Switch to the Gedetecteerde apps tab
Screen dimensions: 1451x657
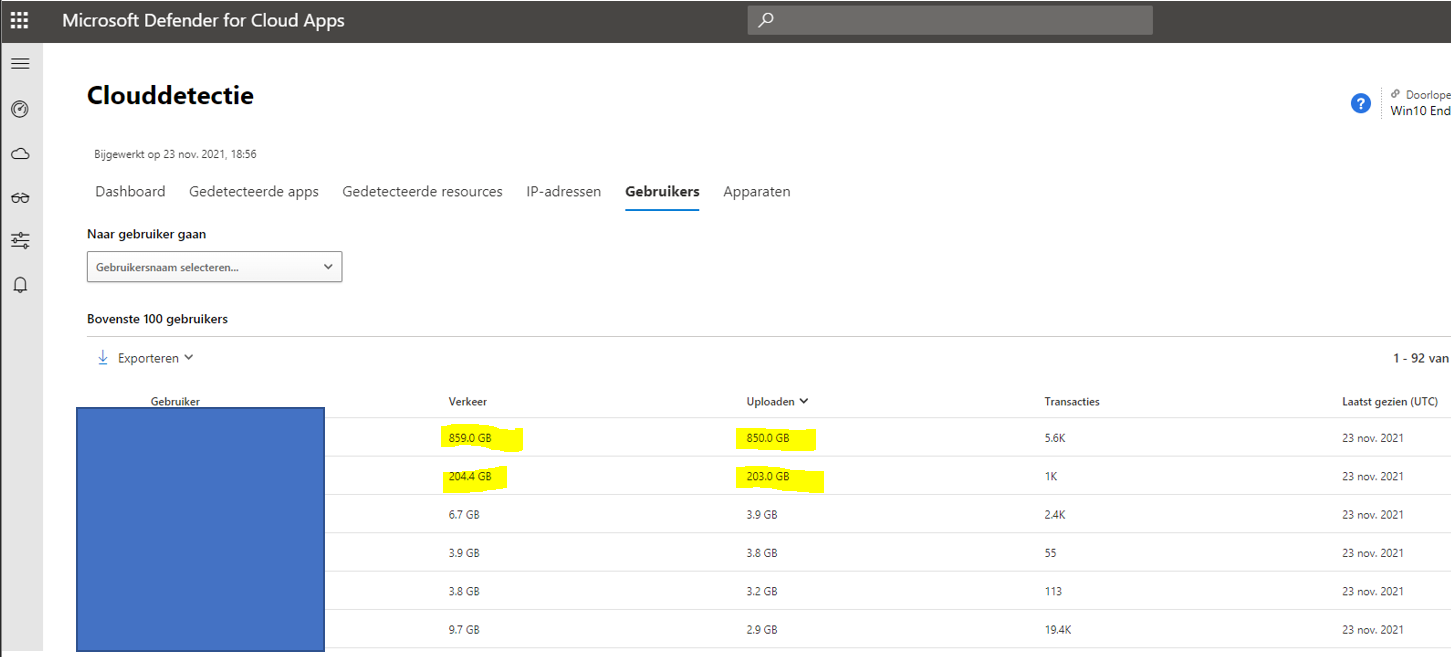point(254,191)
